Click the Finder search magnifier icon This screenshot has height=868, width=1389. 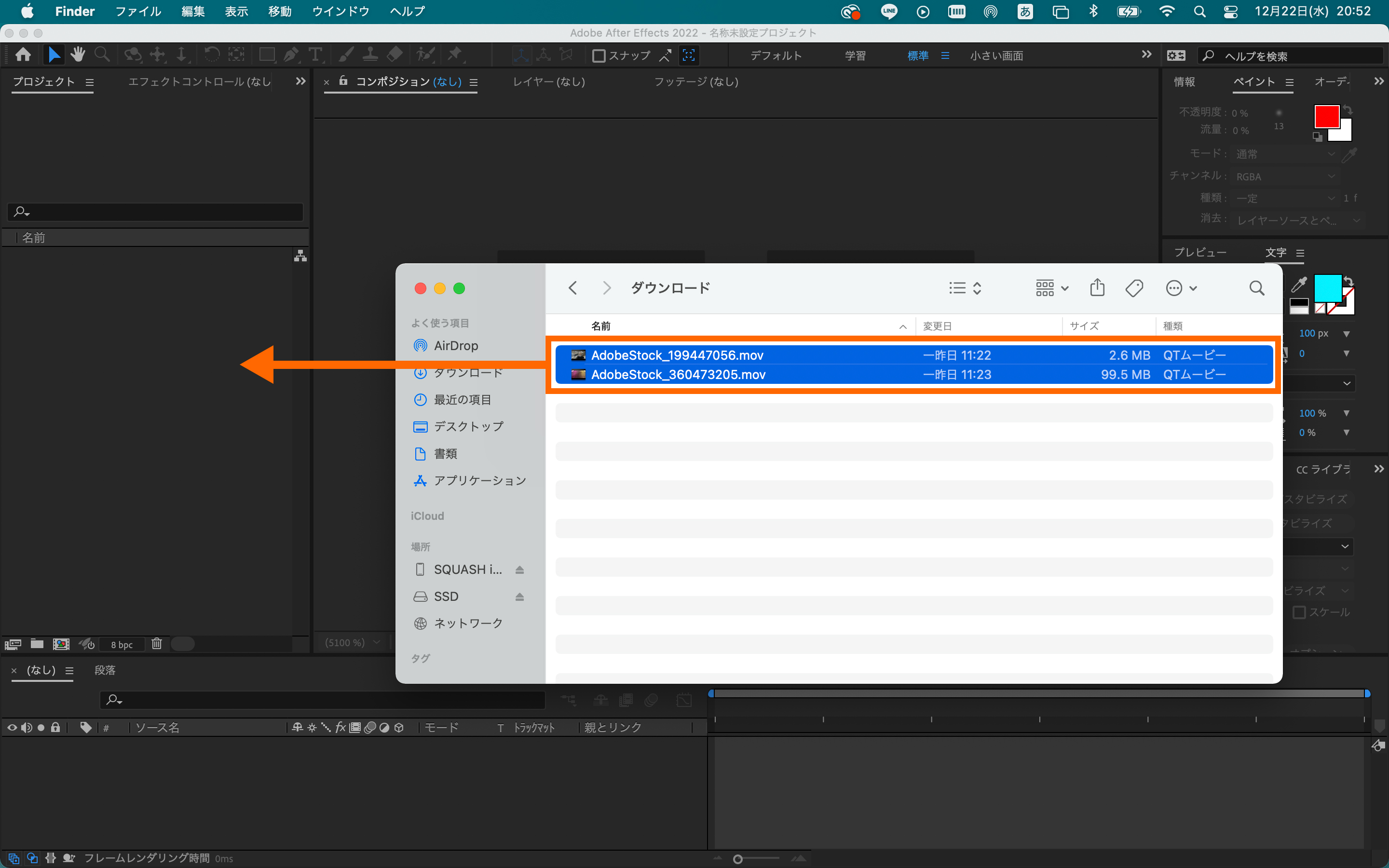[x=1256, y=287]
